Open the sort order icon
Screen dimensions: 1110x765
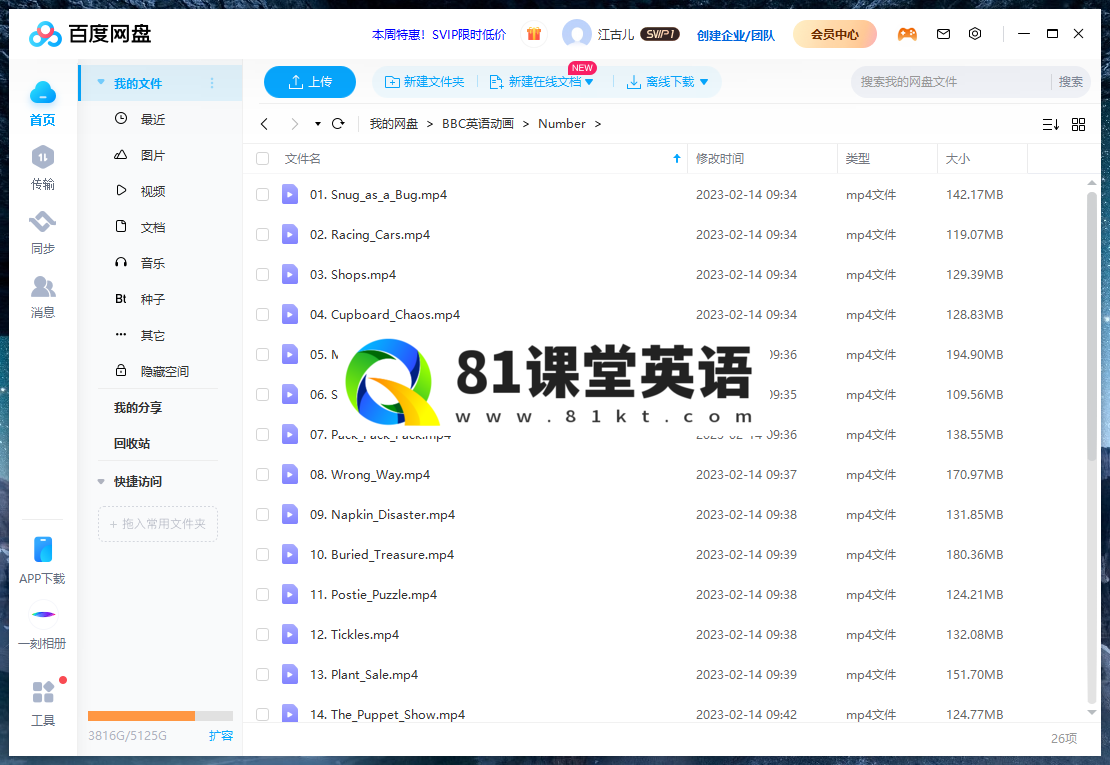(1051, 125)
